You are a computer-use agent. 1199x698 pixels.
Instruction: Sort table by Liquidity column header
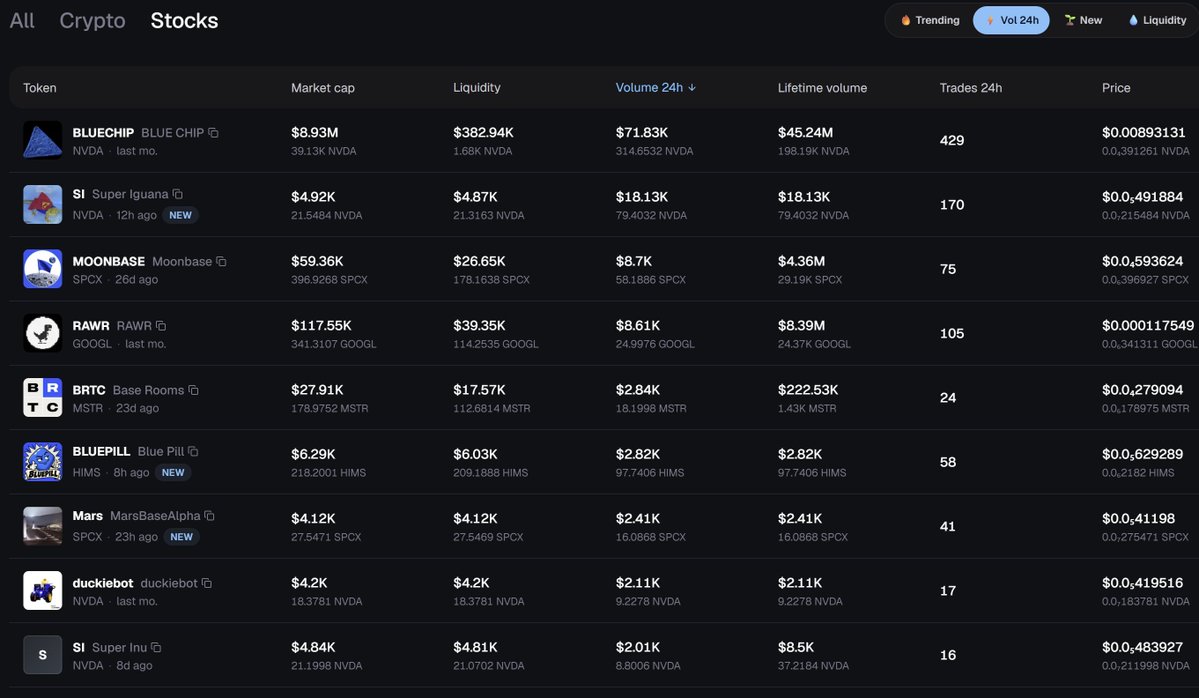point(476,88)
